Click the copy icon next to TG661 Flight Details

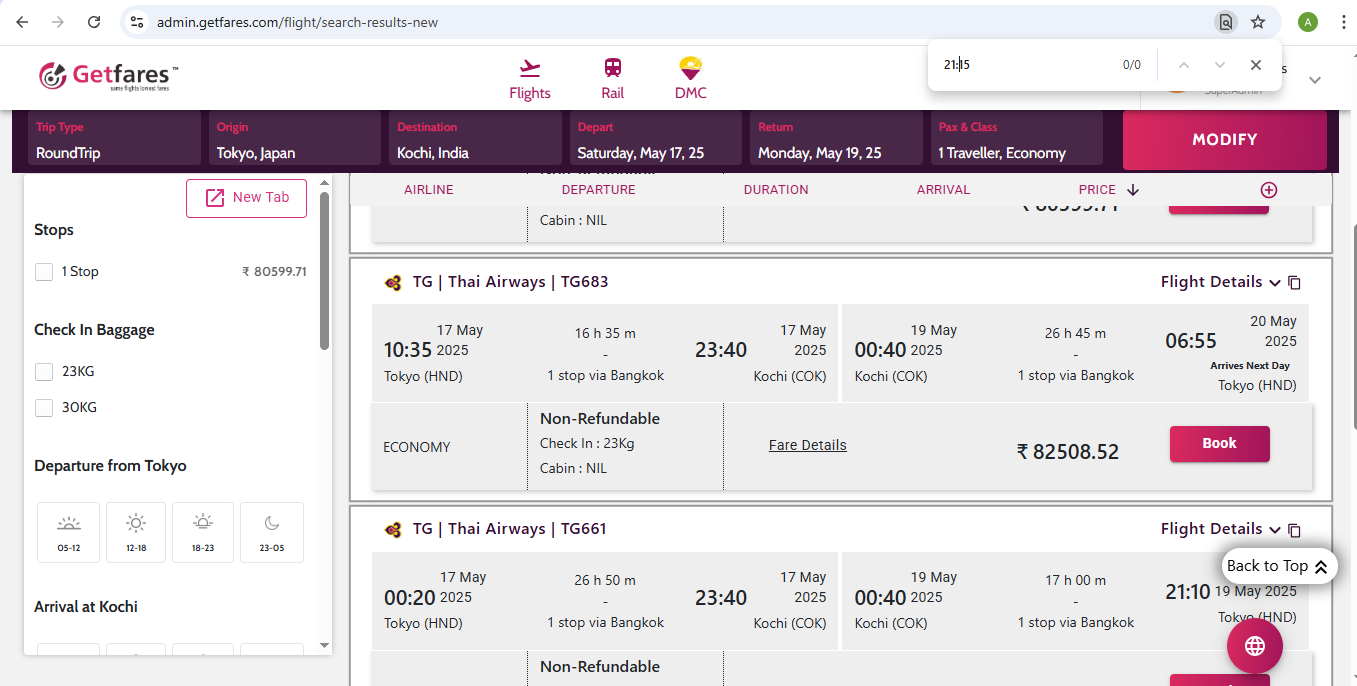pos(1295,530)
